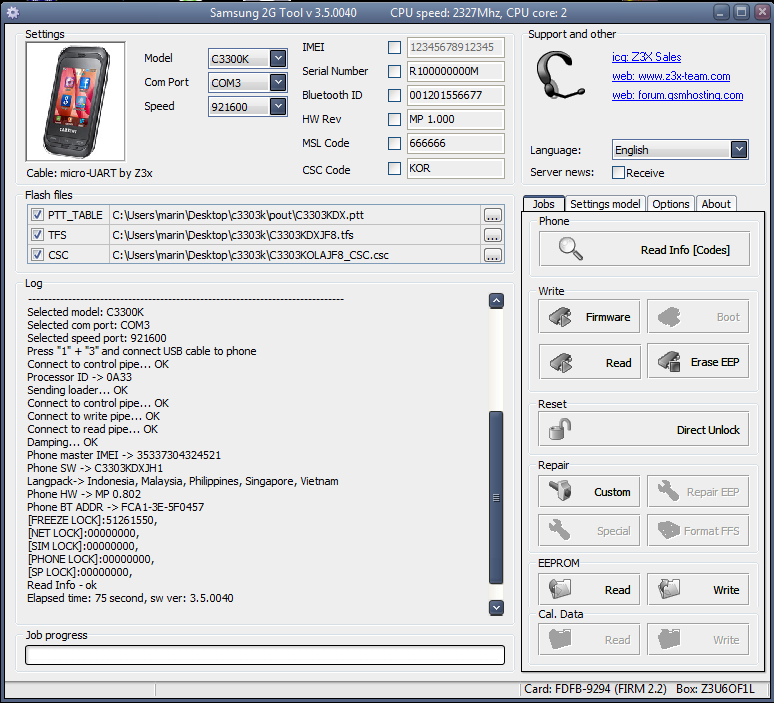This screenshot has height=703, width=774.
Task: Click the Direct Unlock padlock icon
Action: (558, 430)
